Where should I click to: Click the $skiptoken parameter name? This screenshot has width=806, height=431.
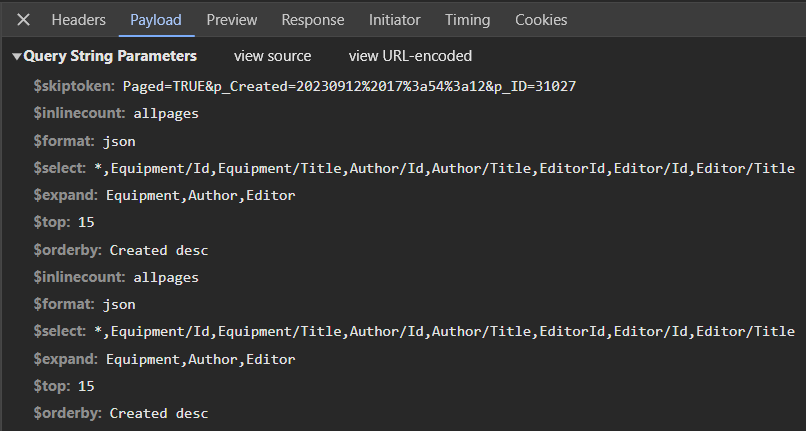pos(74,87)
